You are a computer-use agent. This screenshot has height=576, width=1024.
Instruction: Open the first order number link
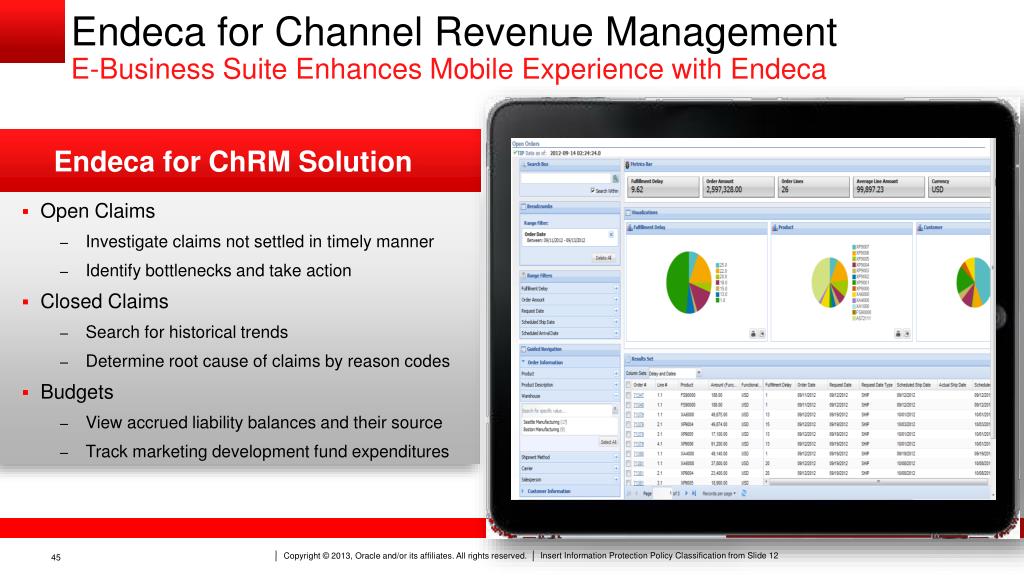tap(639, 395)
